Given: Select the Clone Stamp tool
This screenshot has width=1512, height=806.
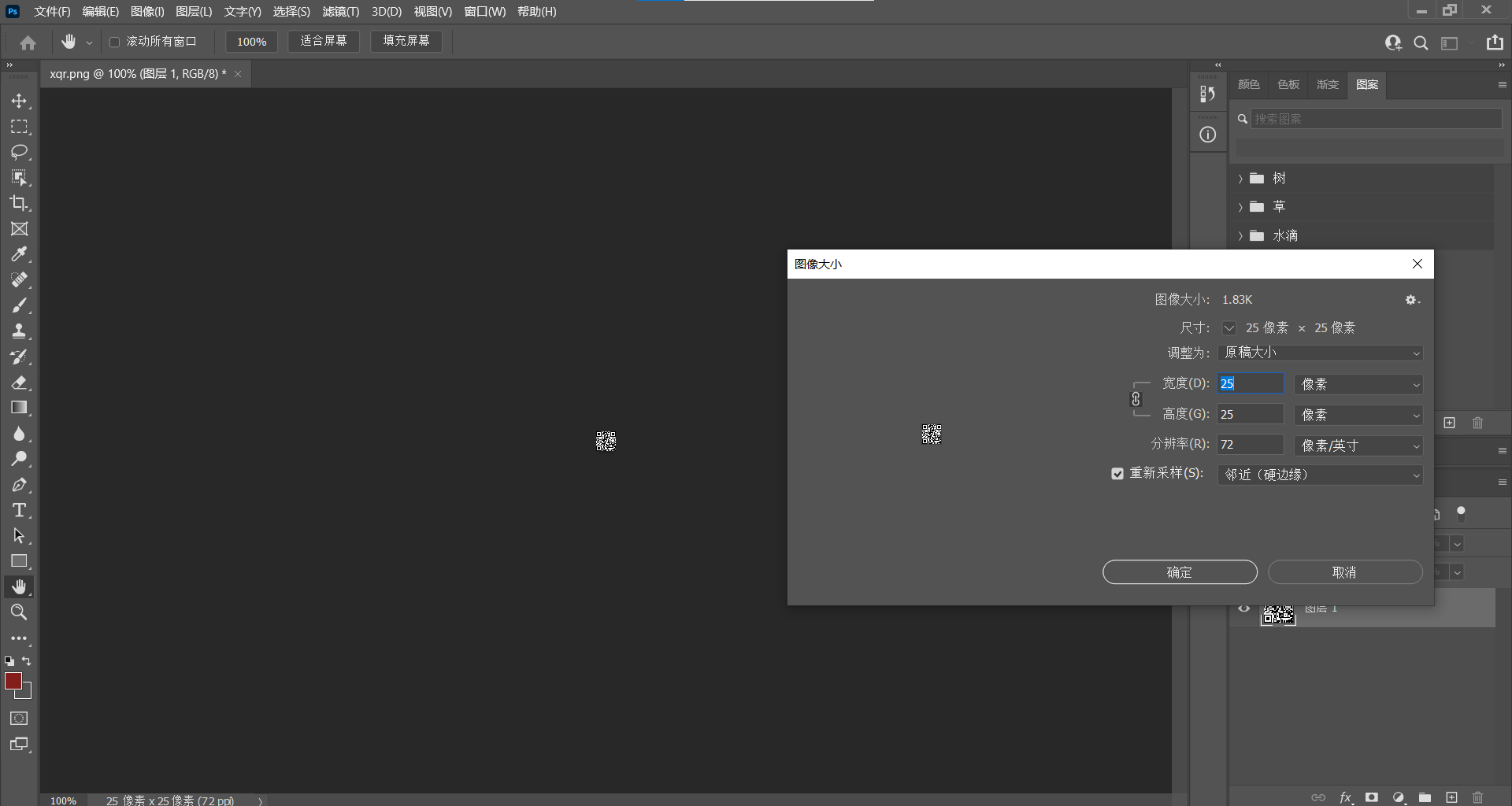Looking at the screenshot, I should 19,331.
